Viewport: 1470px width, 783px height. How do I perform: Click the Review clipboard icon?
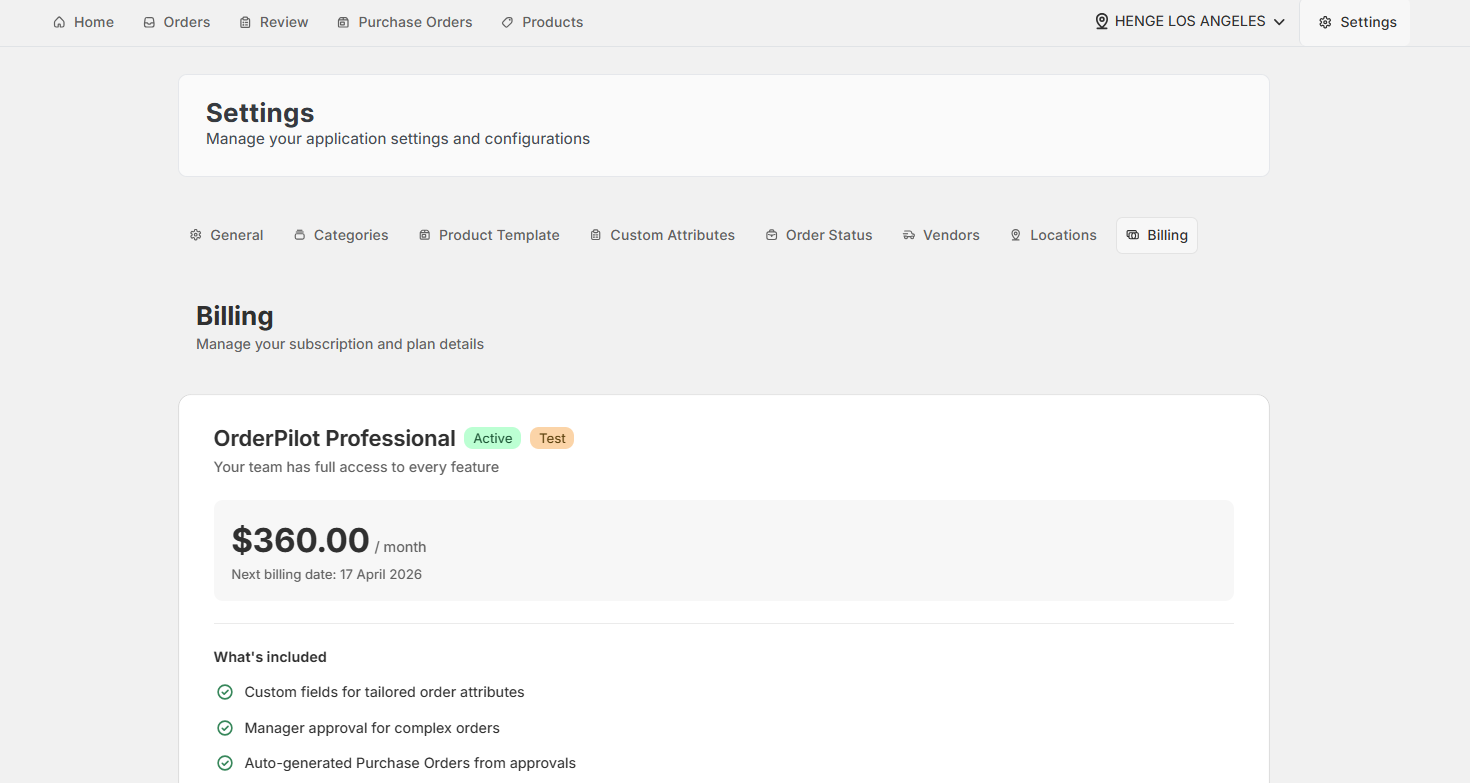tap(245, 22)
